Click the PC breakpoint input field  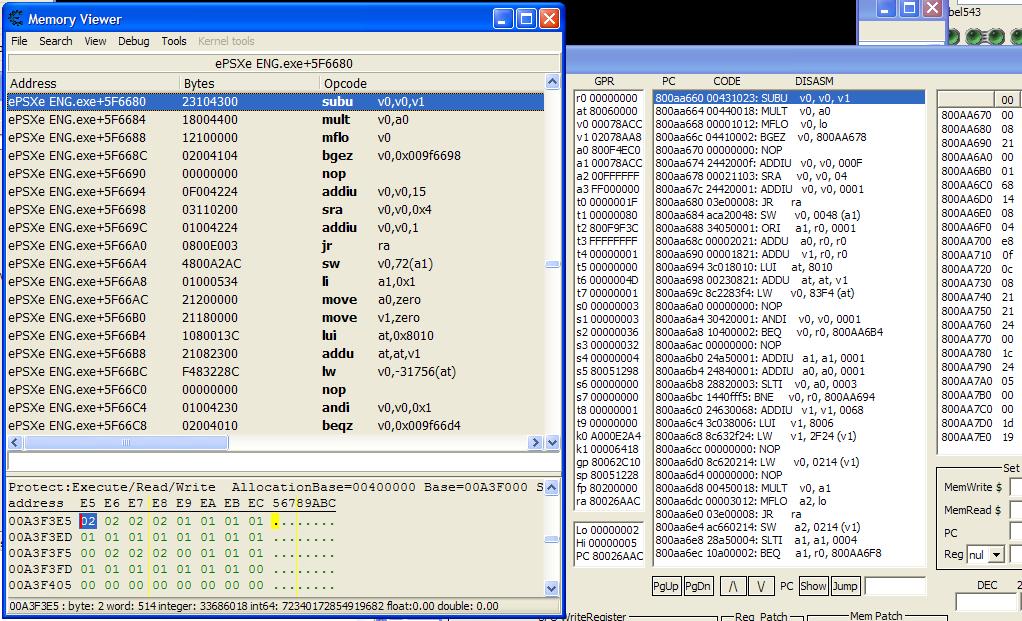(1015, 532)
